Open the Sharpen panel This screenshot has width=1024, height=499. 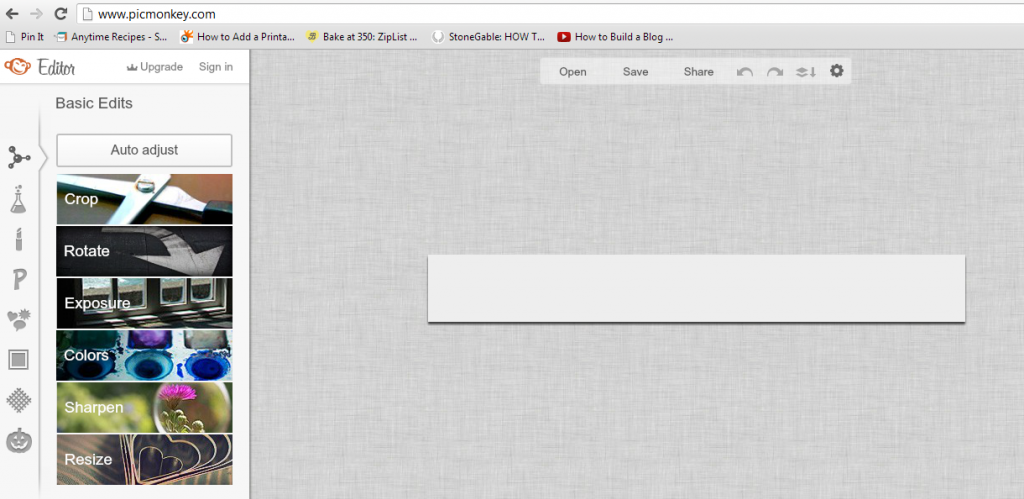point(144,408)
